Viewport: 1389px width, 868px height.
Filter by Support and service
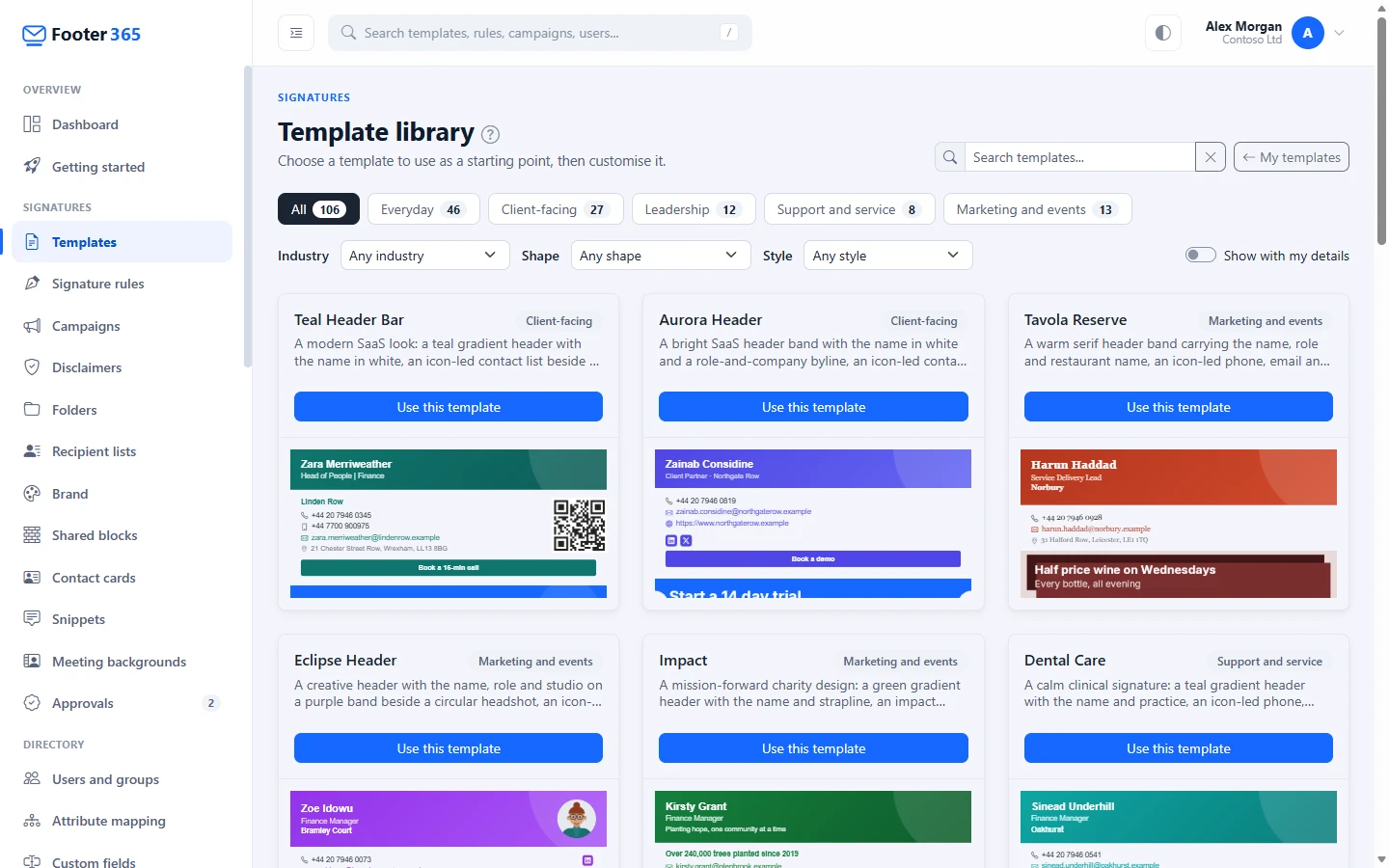point(849,209)
